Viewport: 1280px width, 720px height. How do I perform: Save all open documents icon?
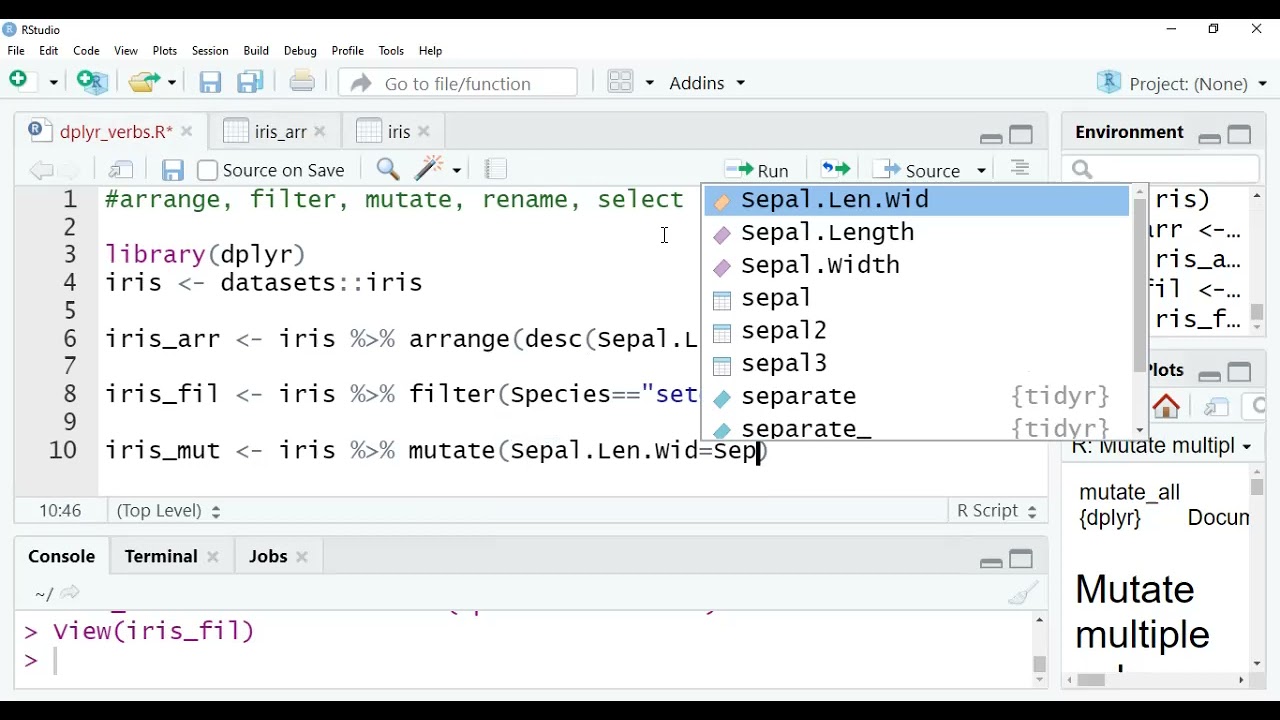tap(250, 82)
